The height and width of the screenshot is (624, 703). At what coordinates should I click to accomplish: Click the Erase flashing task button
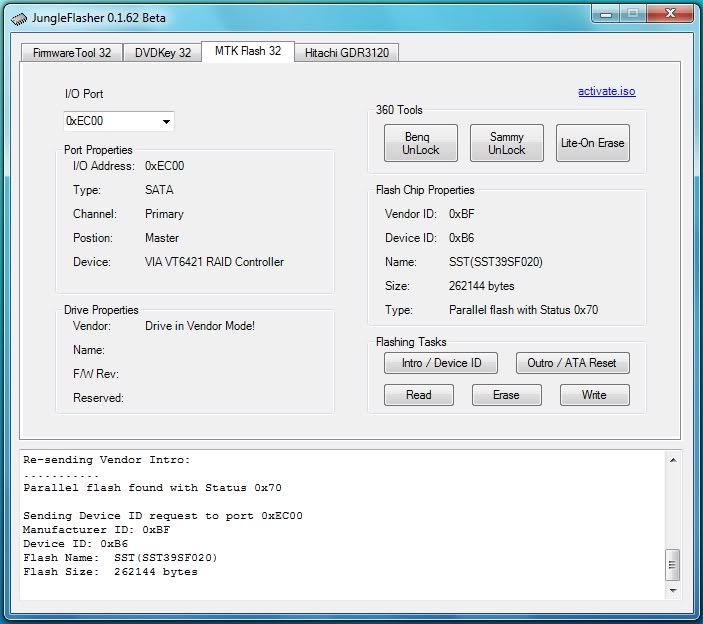(x=507, y=395)
